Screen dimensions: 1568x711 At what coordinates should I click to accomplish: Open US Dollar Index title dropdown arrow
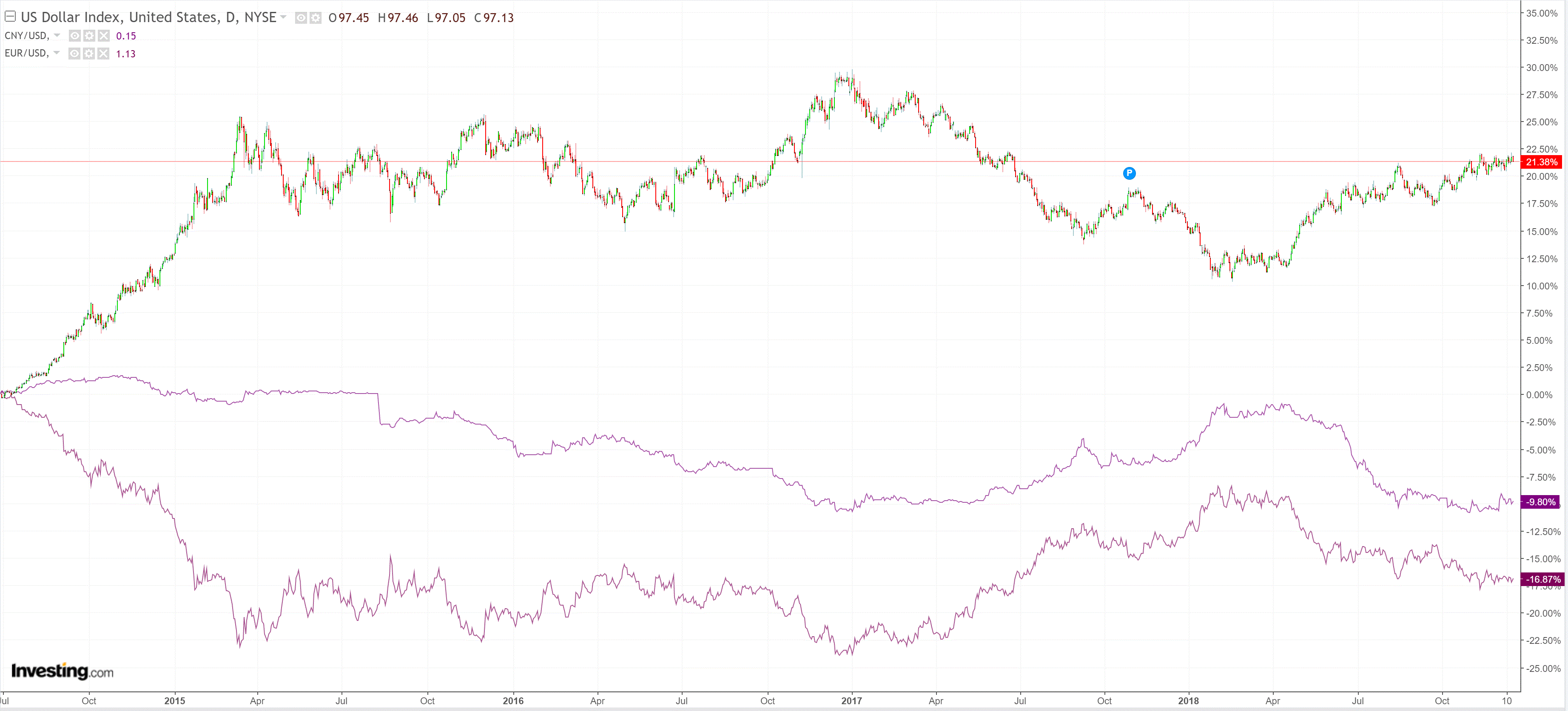tap(283, 17)
